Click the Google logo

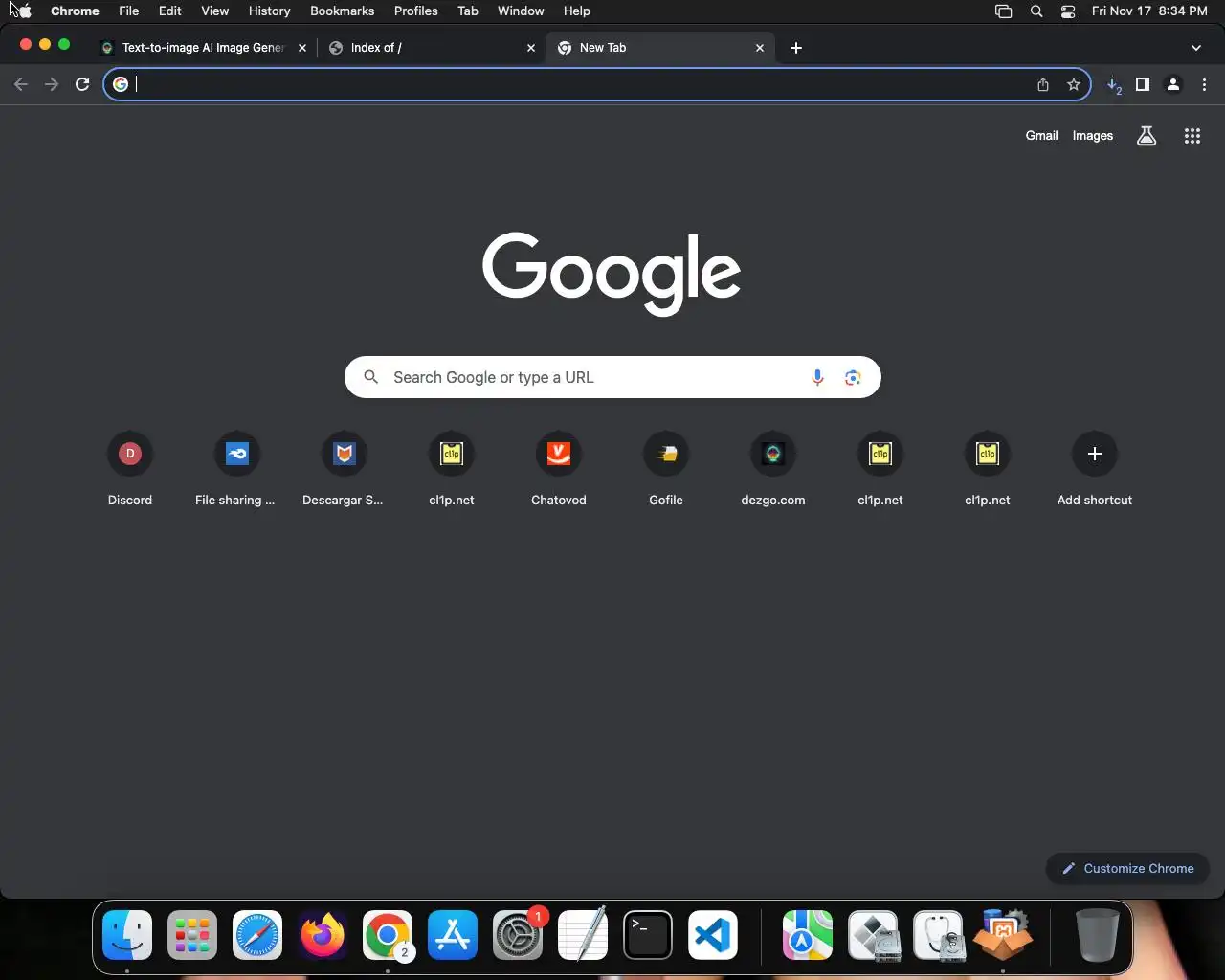612,273
